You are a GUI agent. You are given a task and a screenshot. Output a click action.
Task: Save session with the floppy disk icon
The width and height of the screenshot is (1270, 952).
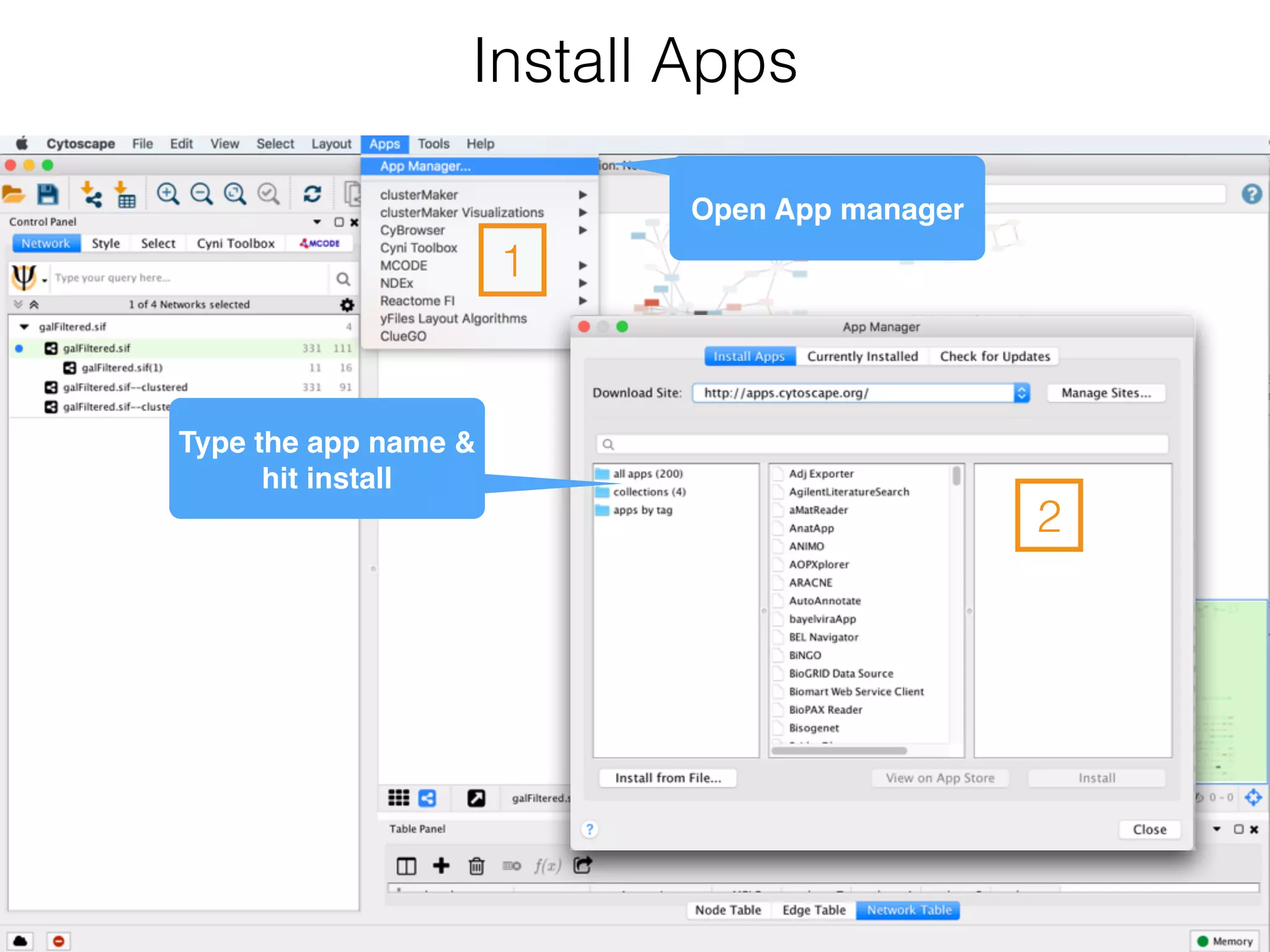tap(48, 195)
